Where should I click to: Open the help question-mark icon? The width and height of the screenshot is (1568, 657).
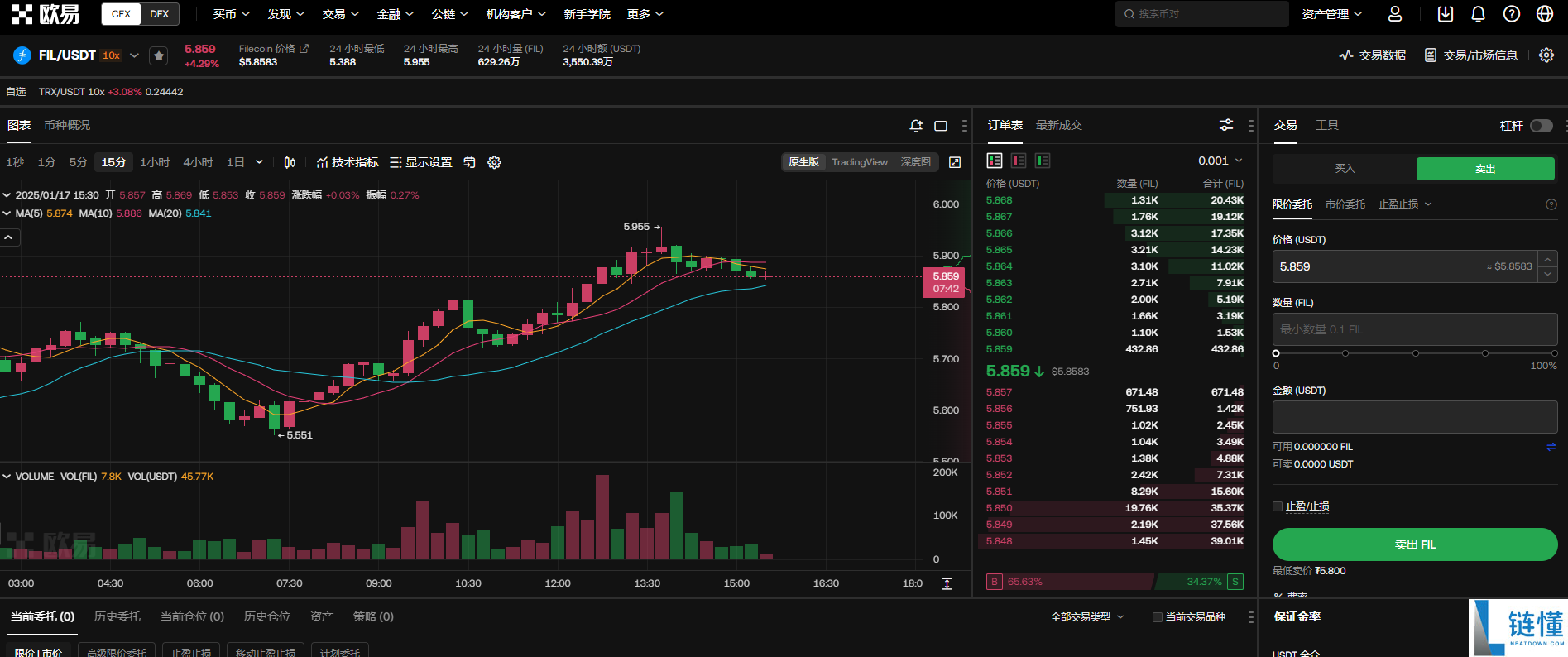tap(1512, 14)
